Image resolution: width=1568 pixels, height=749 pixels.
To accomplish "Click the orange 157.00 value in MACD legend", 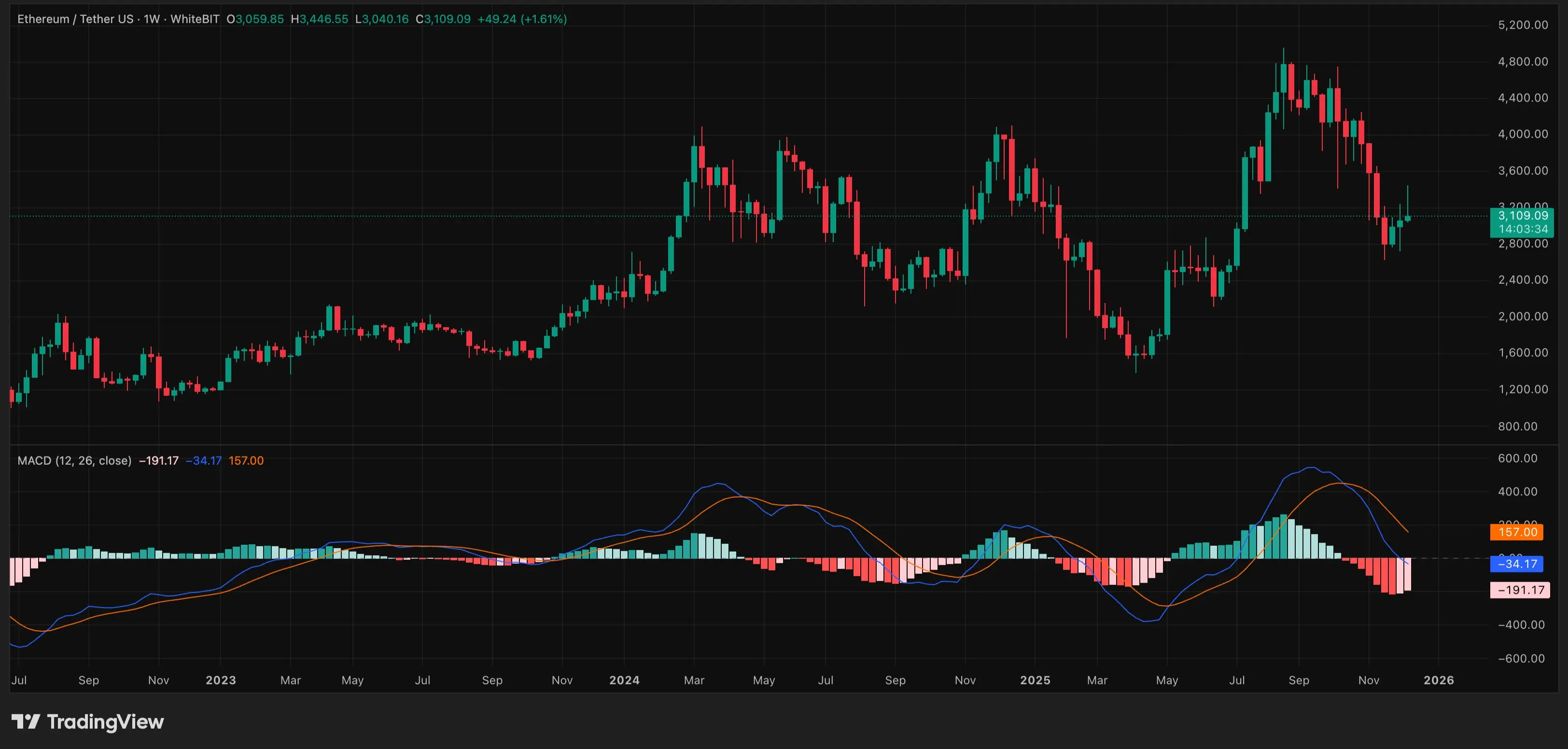I will 246,460.
